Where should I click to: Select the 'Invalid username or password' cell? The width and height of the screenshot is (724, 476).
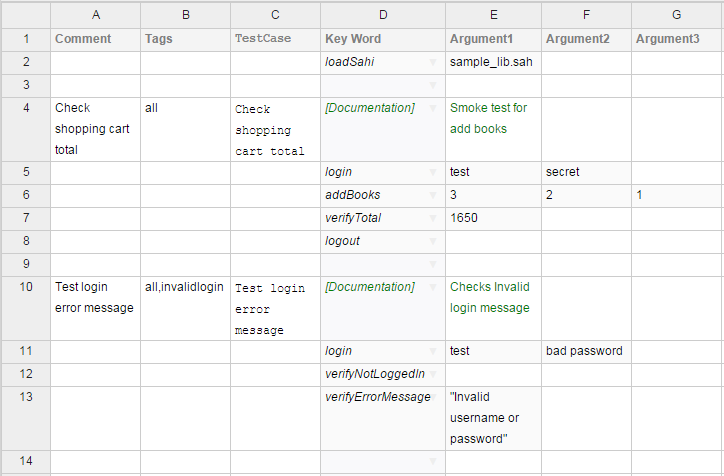[493, 418]
